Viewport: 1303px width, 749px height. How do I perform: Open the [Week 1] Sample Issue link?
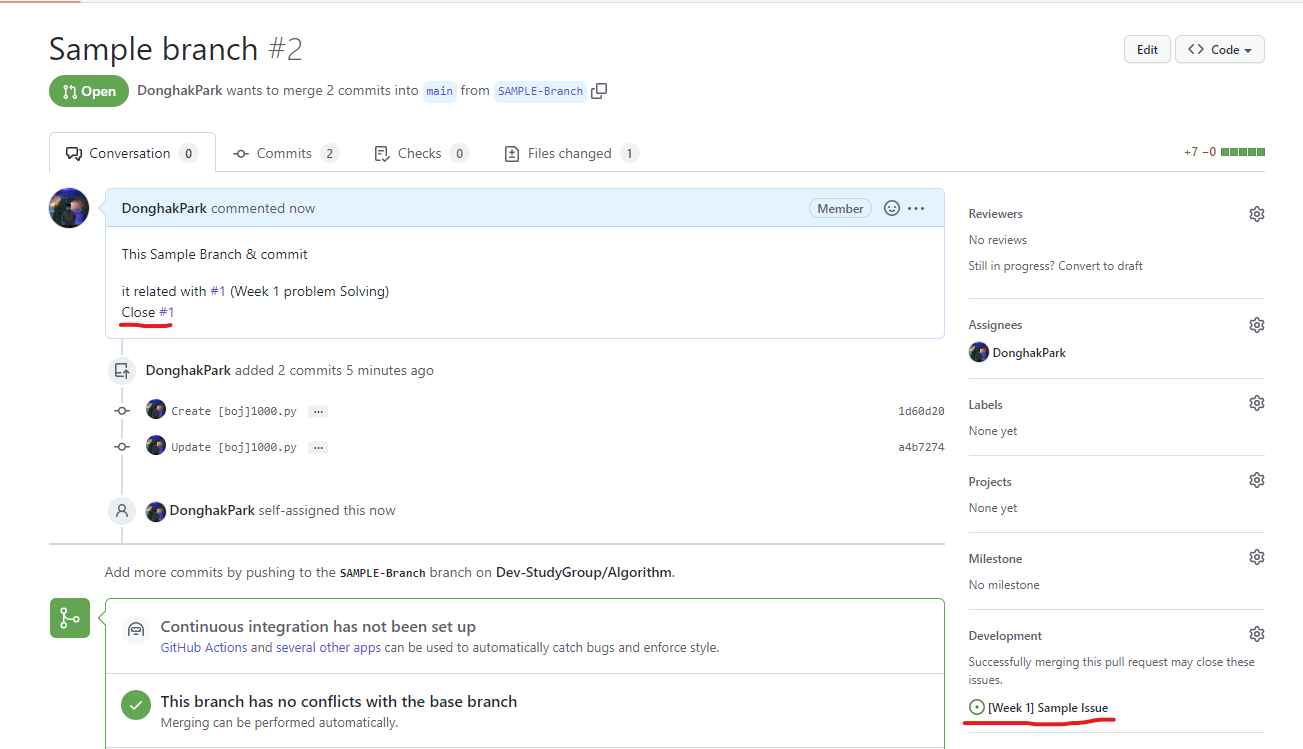click(1048, 707)
